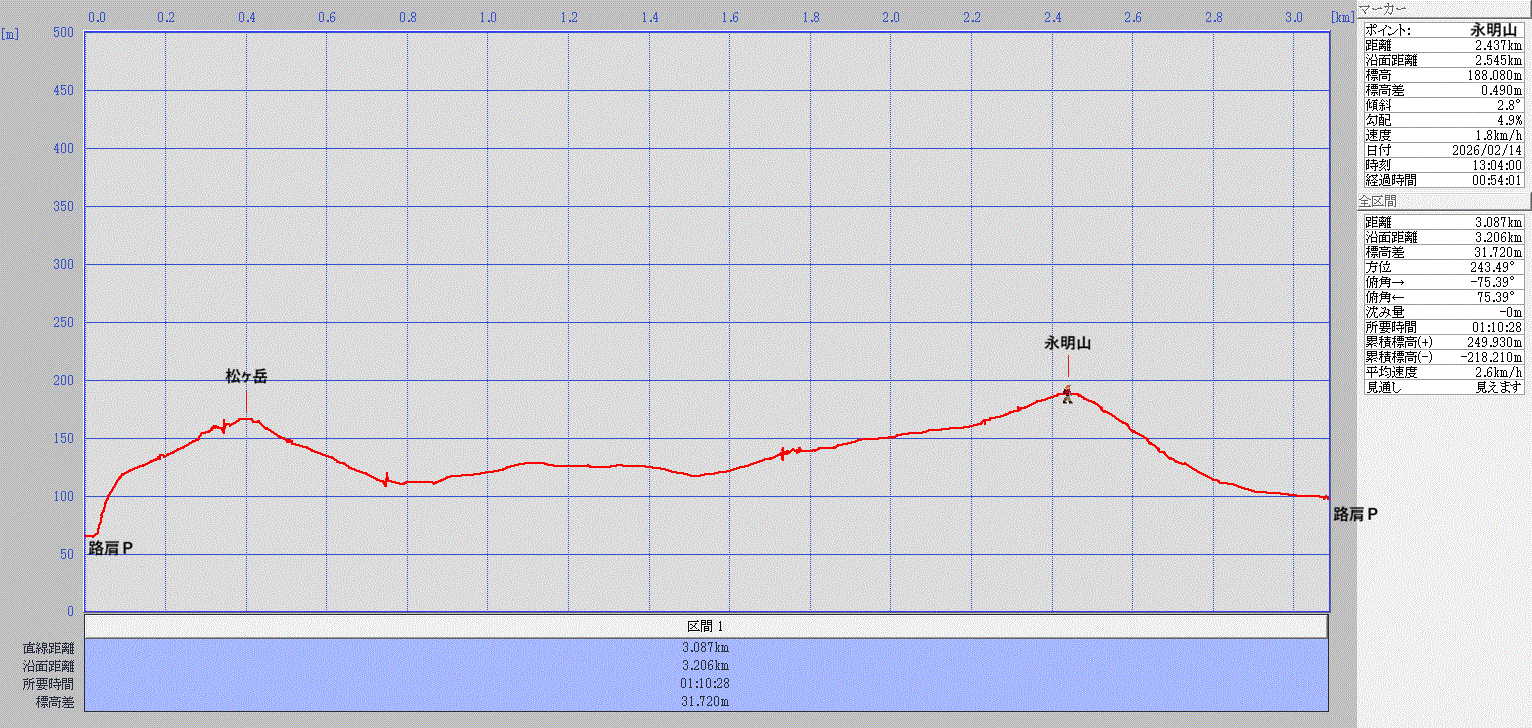Click the 経過時間 value 00:54:01

[1494, 180]
